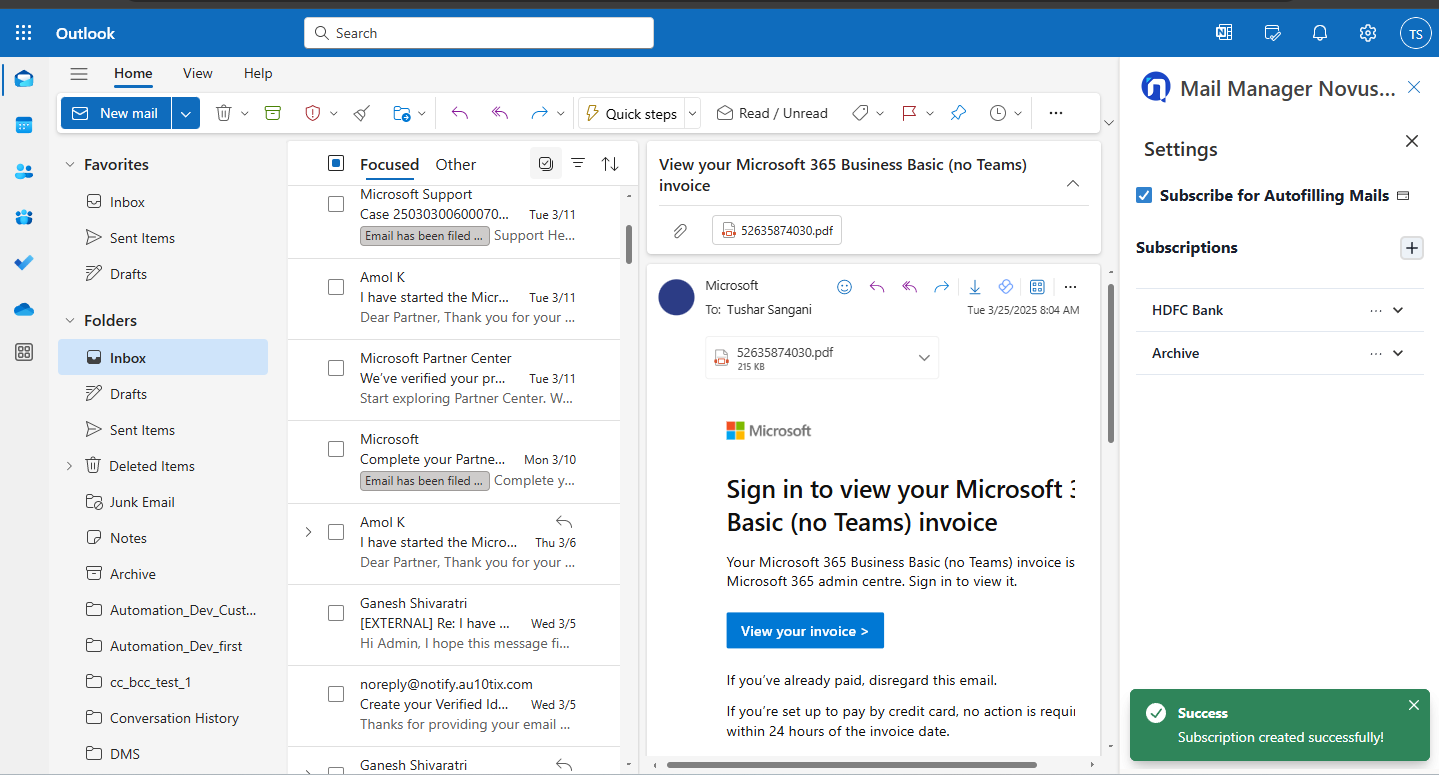Click the React emoji icon in message
Image resolution: width=1439 pixels, height=775 pixels.
point(845,287)
